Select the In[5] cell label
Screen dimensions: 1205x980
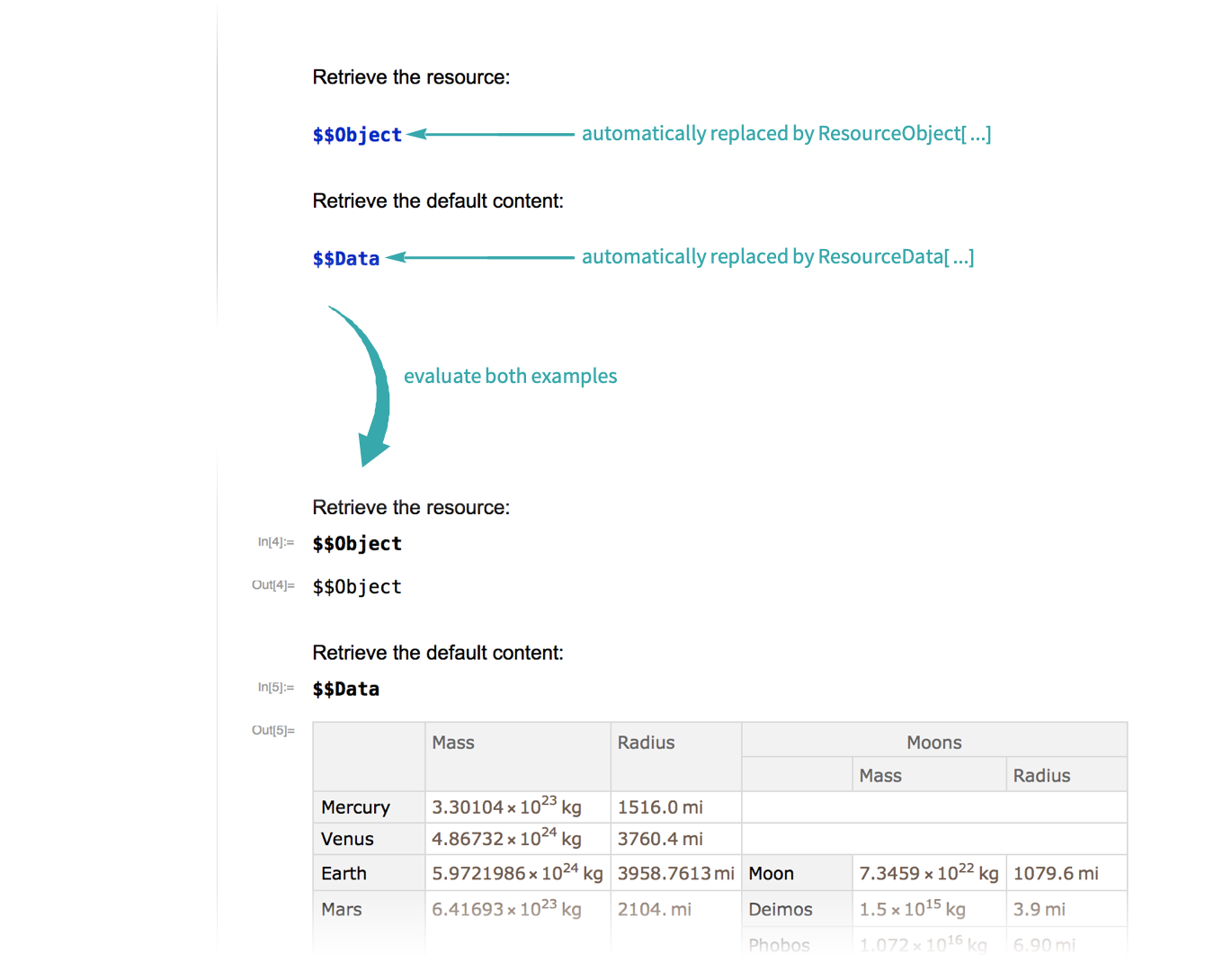(275, 688)
